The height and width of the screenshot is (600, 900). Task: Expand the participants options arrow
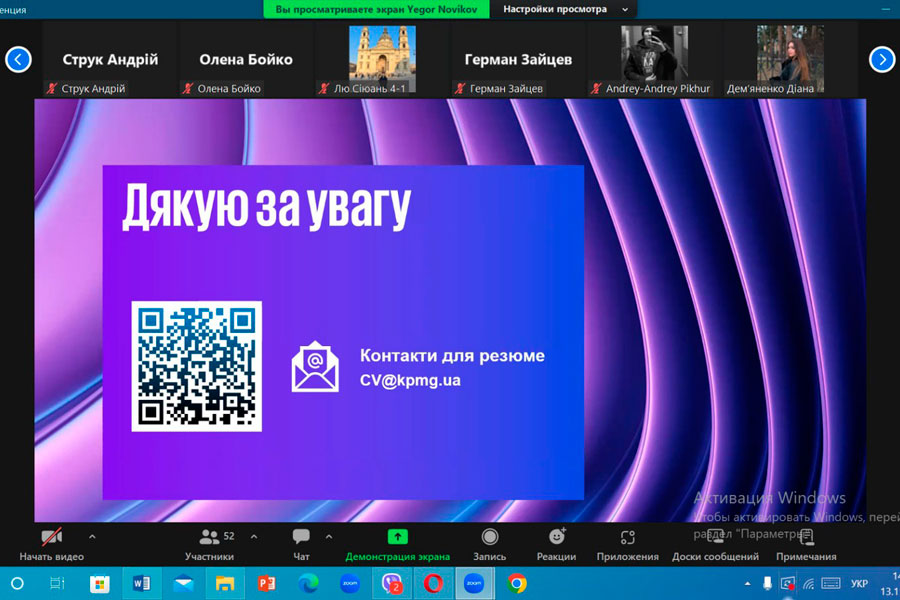click(254, 536)
